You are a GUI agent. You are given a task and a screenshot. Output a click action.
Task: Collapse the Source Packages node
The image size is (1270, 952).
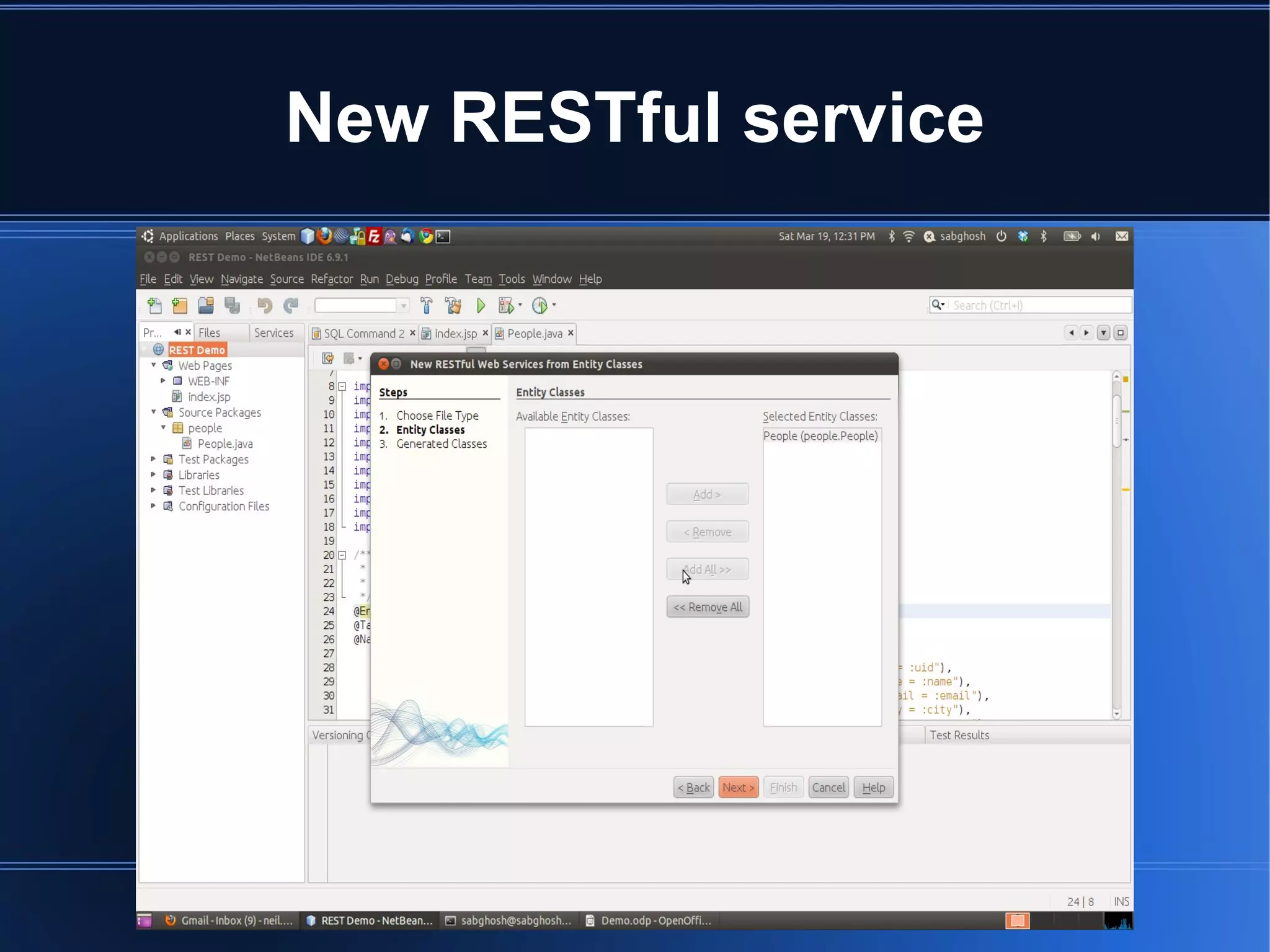tap(154, 412)
